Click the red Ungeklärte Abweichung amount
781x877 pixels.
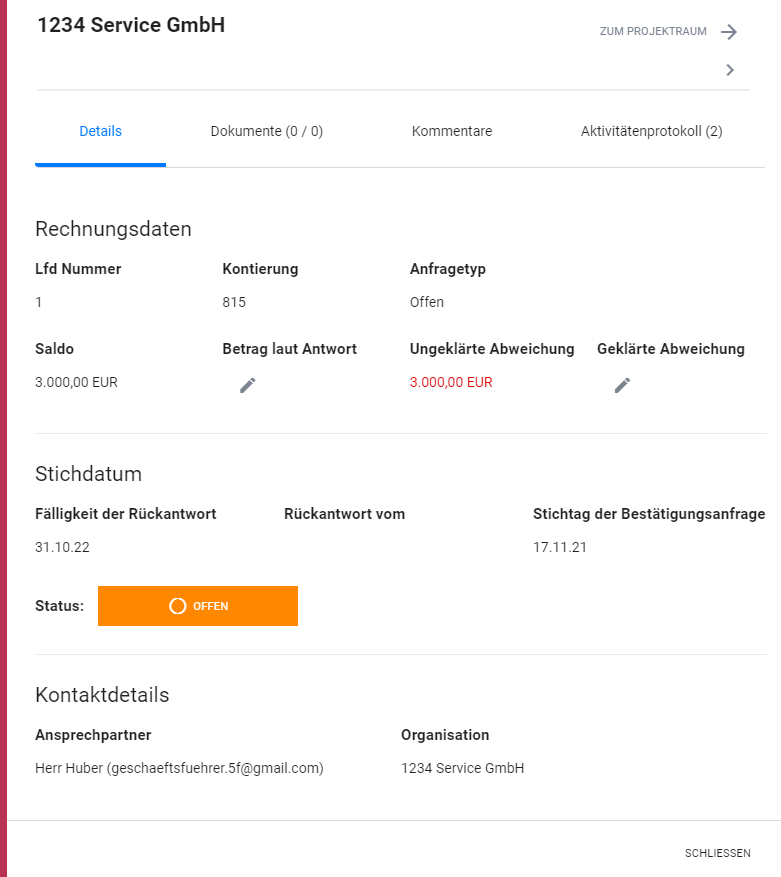[451, 382]
